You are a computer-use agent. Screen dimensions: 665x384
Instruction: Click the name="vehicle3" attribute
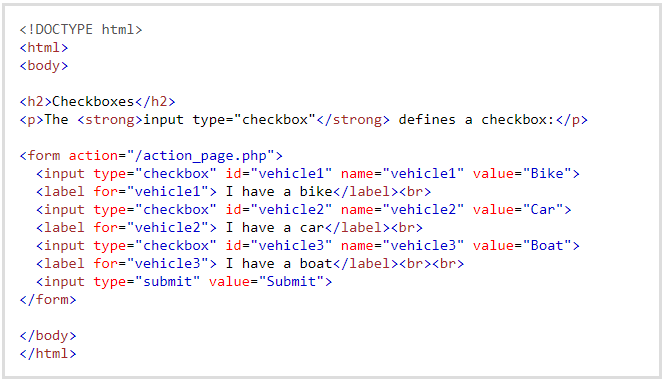402,246
